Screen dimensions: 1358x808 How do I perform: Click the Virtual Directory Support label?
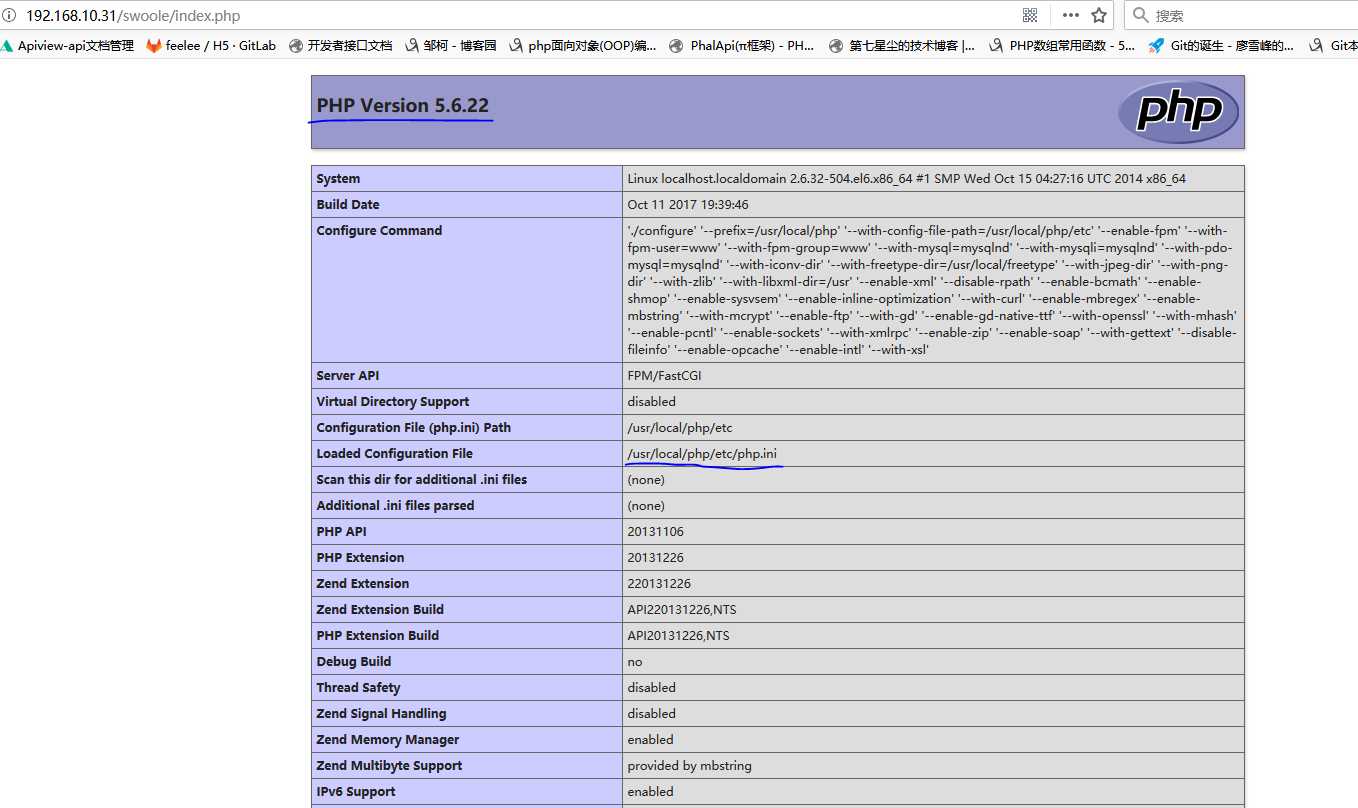pyautogui.click(x=392, y=402)
